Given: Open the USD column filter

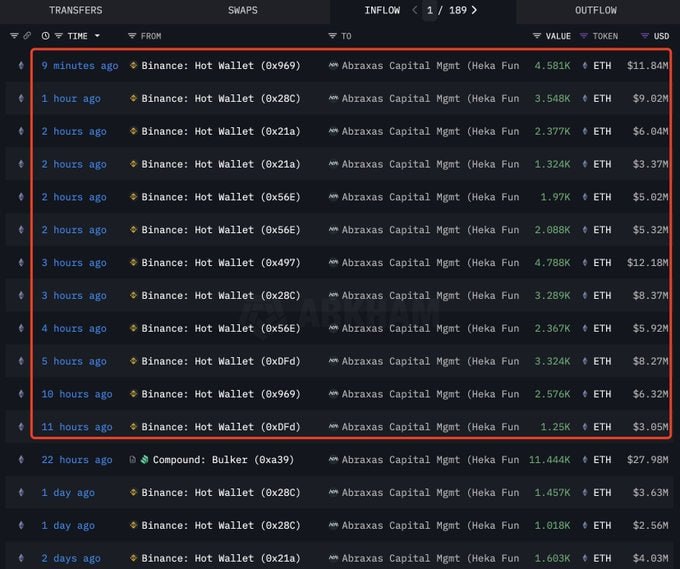Looking at the screenshot, I should pyautogui.click(x=645, y=36).
